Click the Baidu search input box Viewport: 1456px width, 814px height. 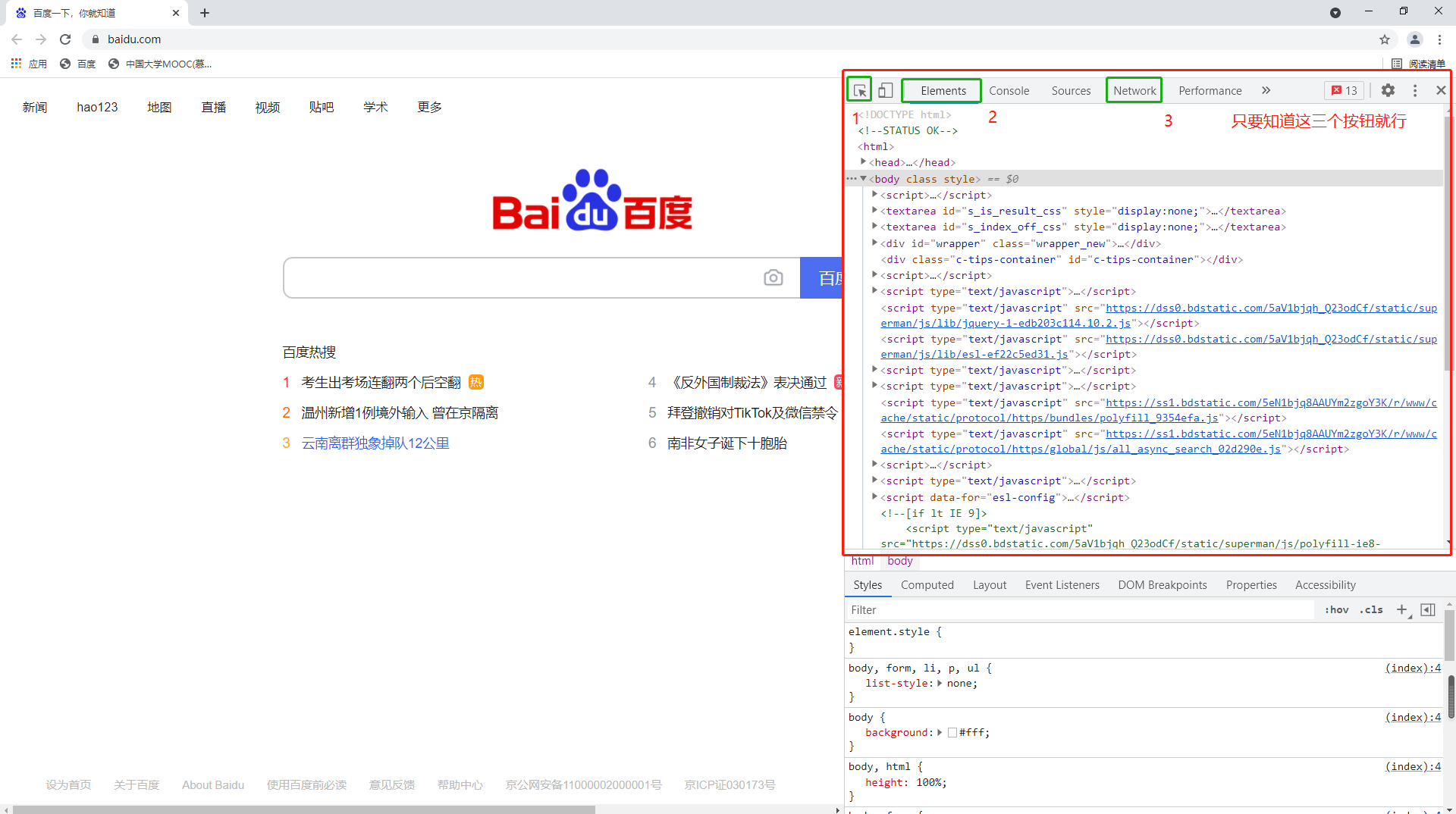tap(523, 278)
